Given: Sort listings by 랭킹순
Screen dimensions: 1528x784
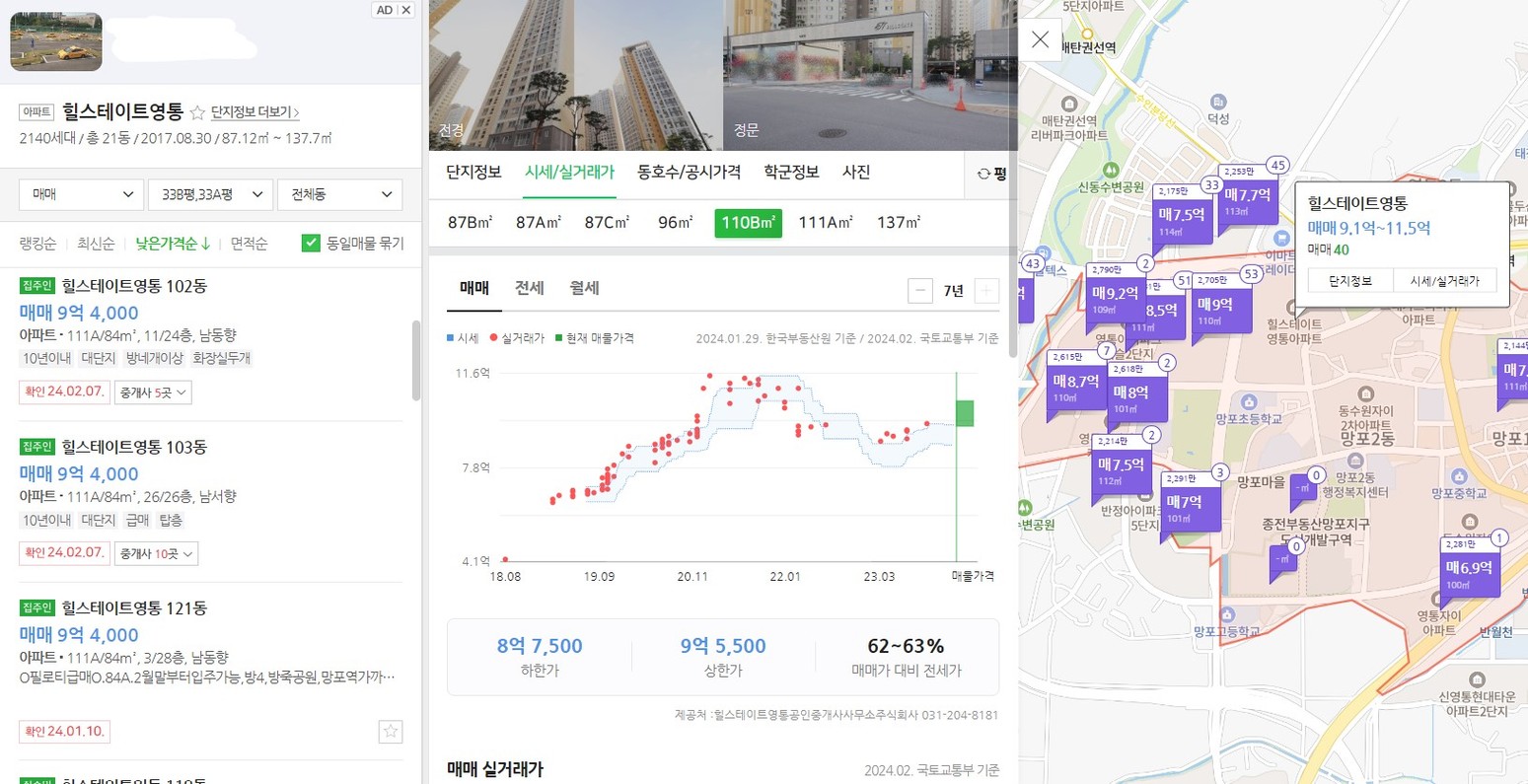Looking at the screenshot, I should pyautogui.click(x=37, y=244).
